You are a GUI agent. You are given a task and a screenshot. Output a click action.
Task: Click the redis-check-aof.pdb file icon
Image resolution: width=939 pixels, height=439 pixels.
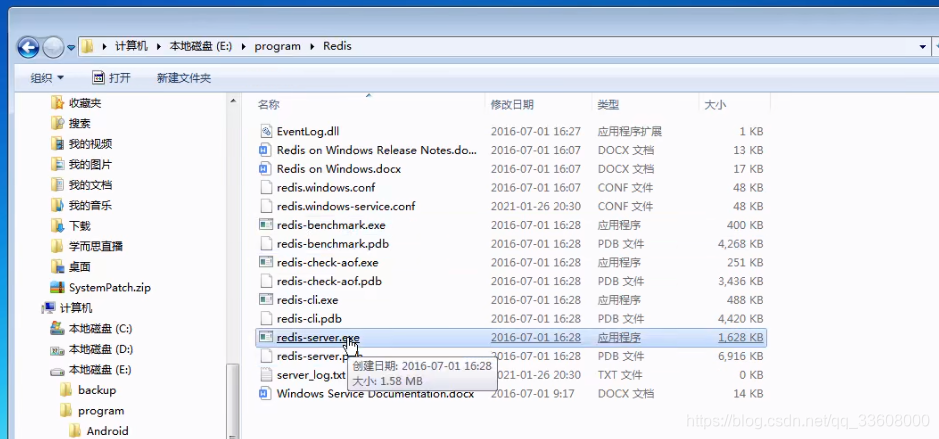[x=266, y=281]
